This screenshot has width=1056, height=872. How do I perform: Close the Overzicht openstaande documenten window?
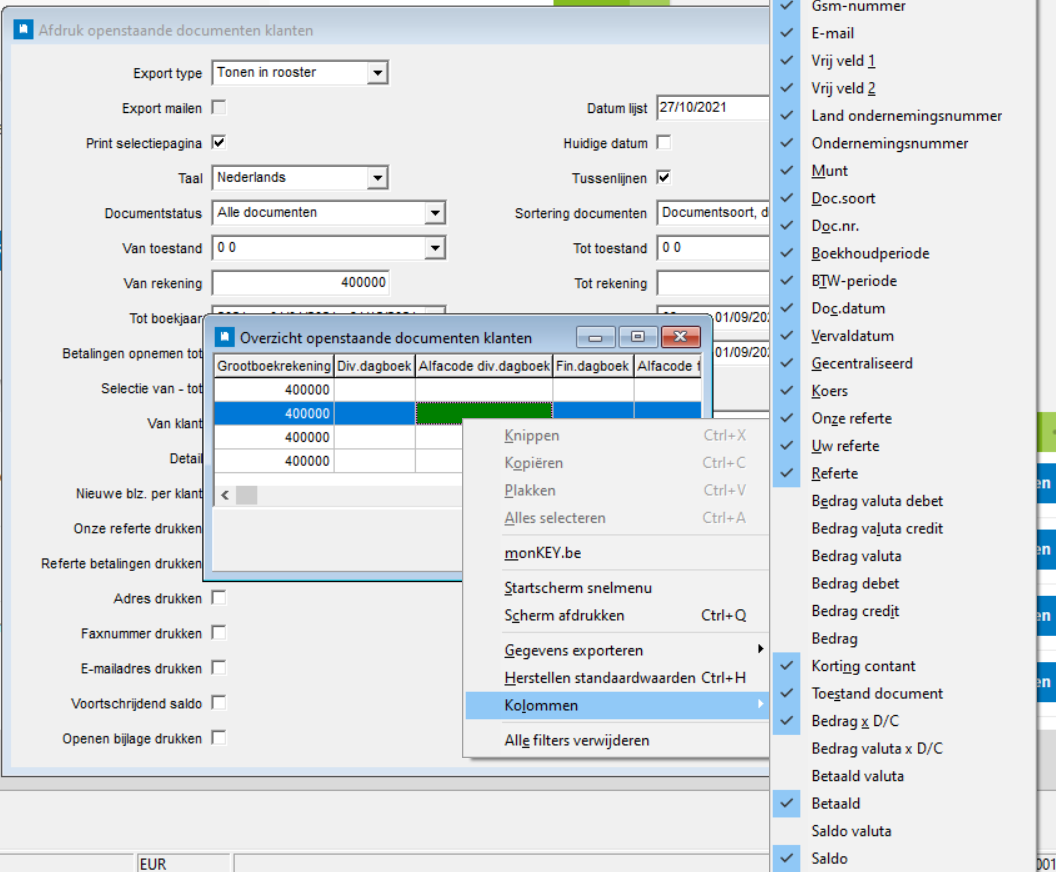tap(680, 337)
